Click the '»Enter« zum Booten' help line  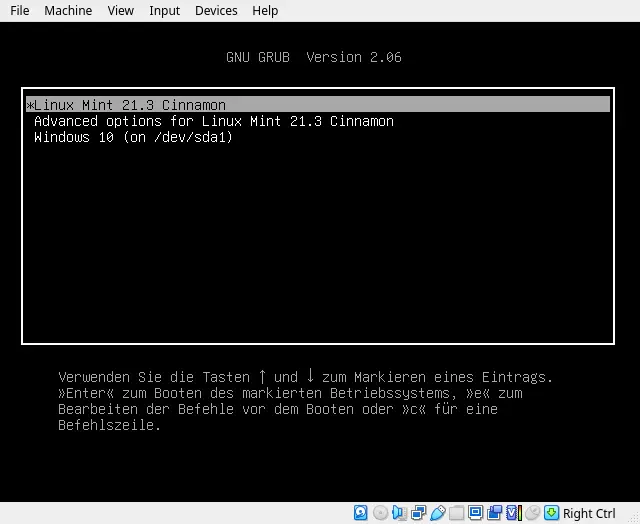coord(290,393)
